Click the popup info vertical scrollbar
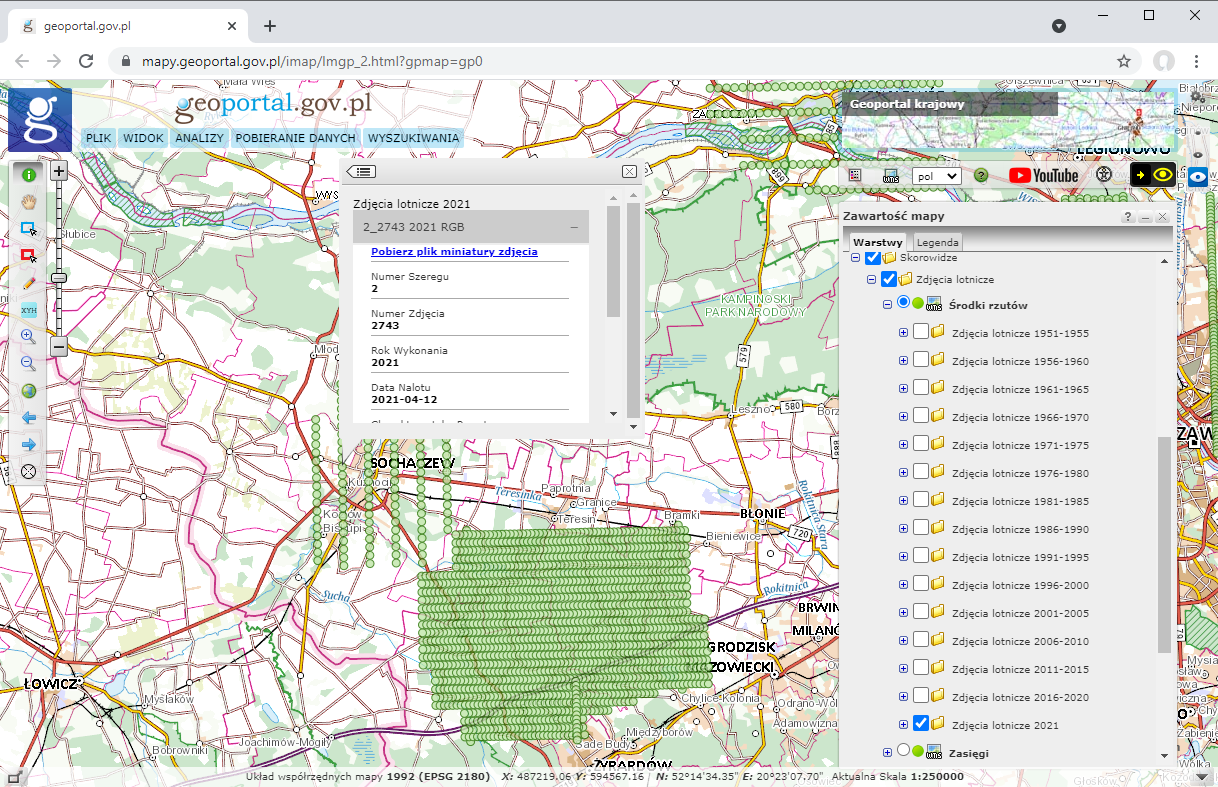Screen dimensions: 1218x787 tap(613, 261)
